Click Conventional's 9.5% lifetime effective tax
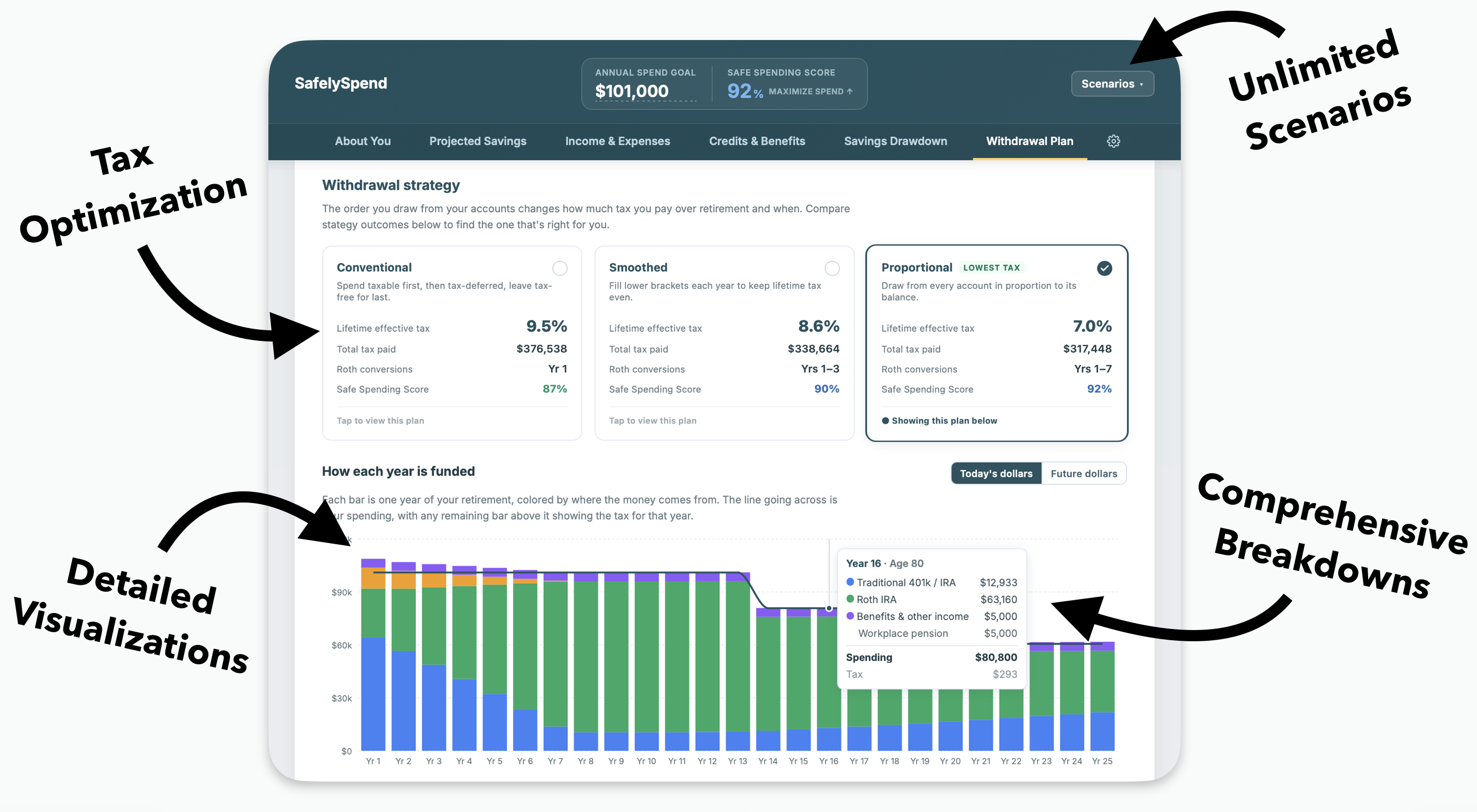This screenshot has width=1477, height=812. coord(546,327)
